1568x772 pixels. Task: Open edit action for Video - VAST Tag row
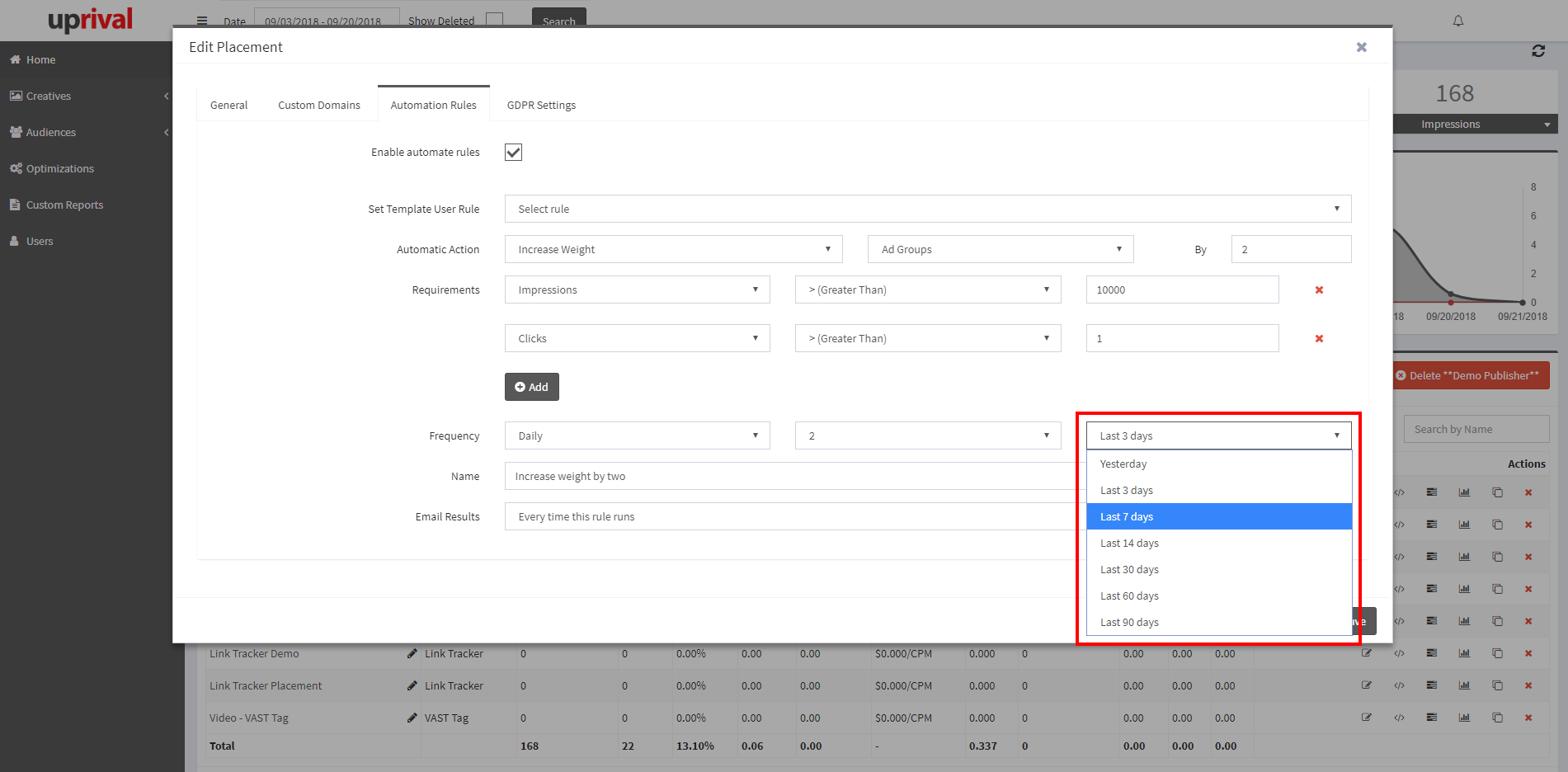[x=1367, y=718]
